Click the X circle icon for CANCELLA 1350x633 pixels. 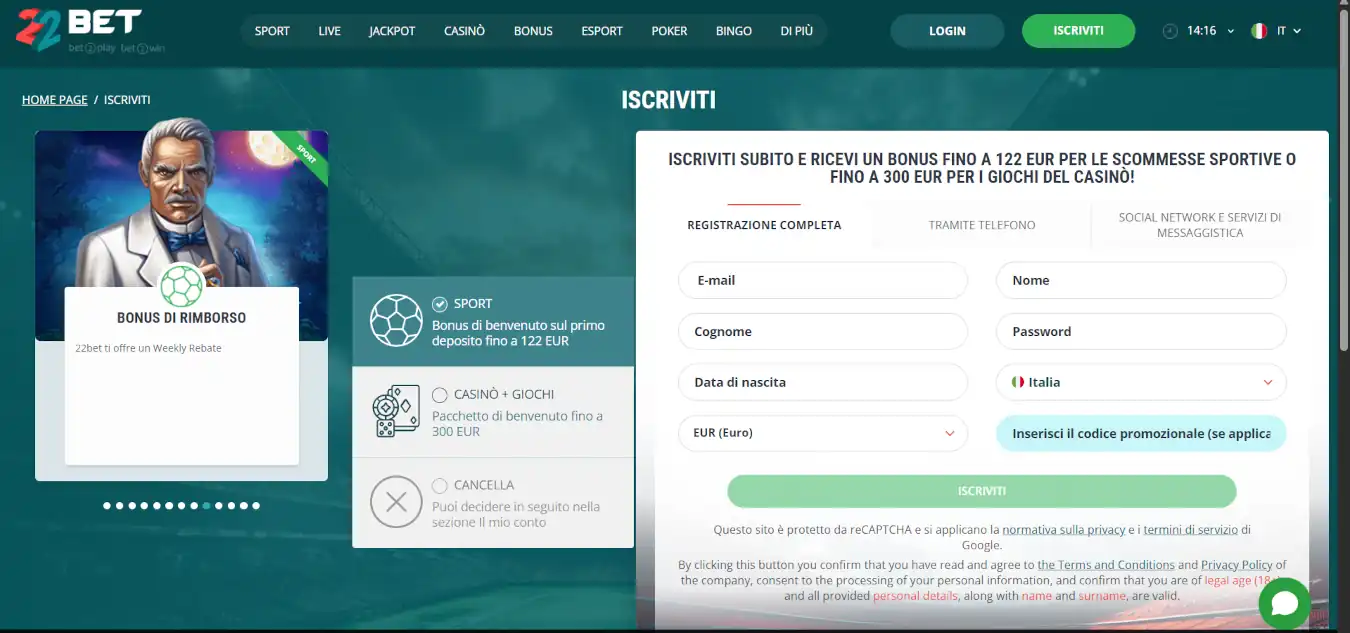(396, 502)
